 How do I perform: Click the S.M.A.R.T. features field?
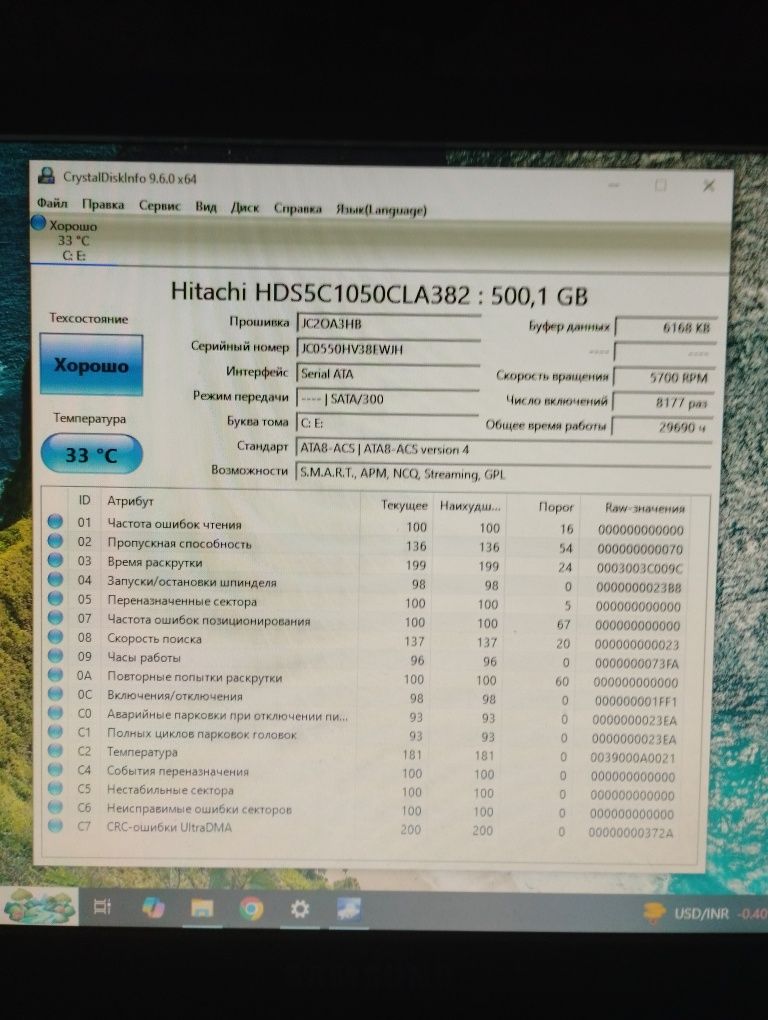(x=503, y=474)
